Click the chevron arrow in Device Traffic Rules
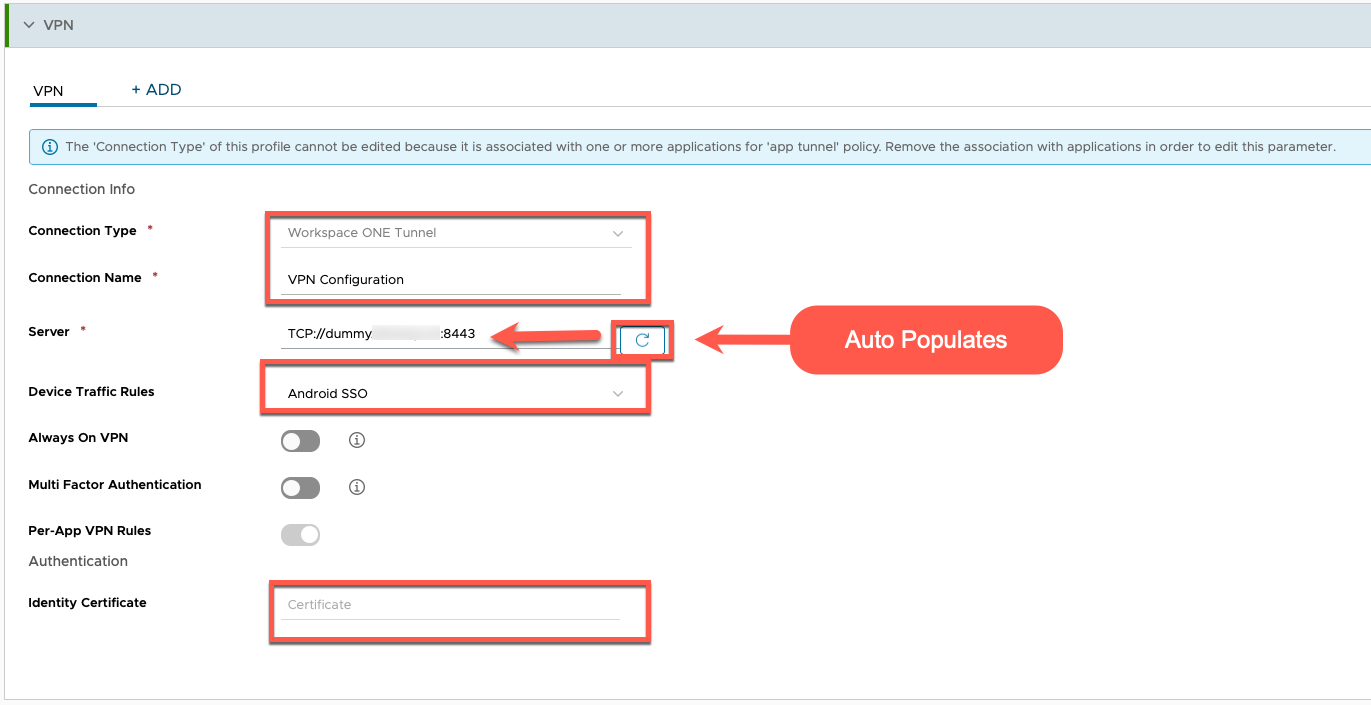 [618, 394]
